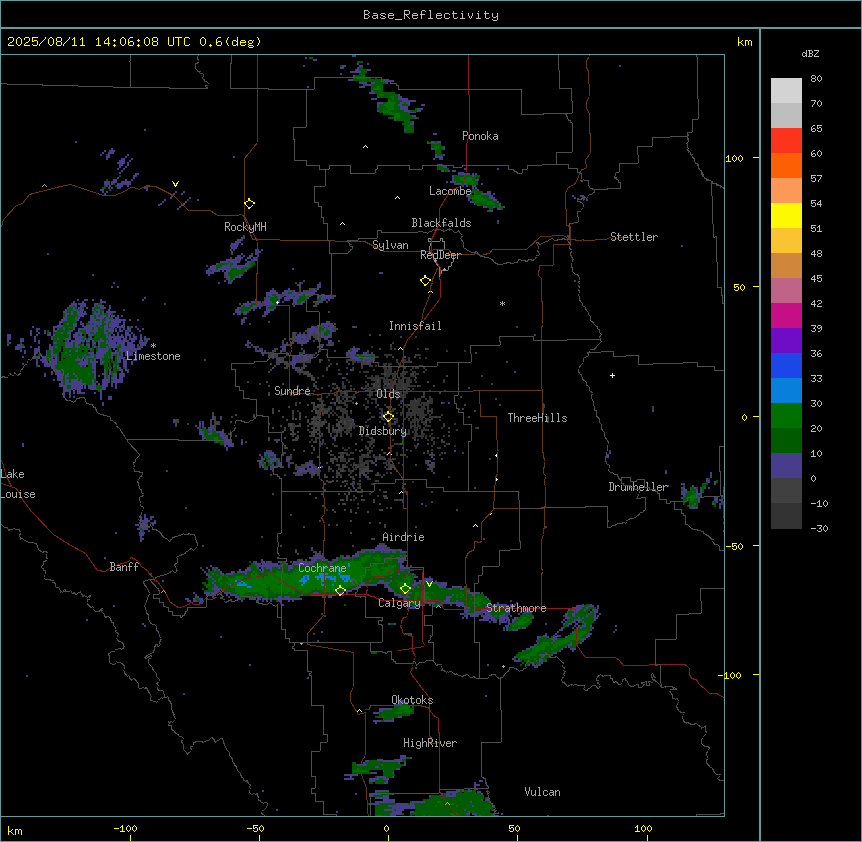The image size is (862, 842).
Task: Select the slate 0-10 dBZ legend swatch
Action: pos(786,466)
